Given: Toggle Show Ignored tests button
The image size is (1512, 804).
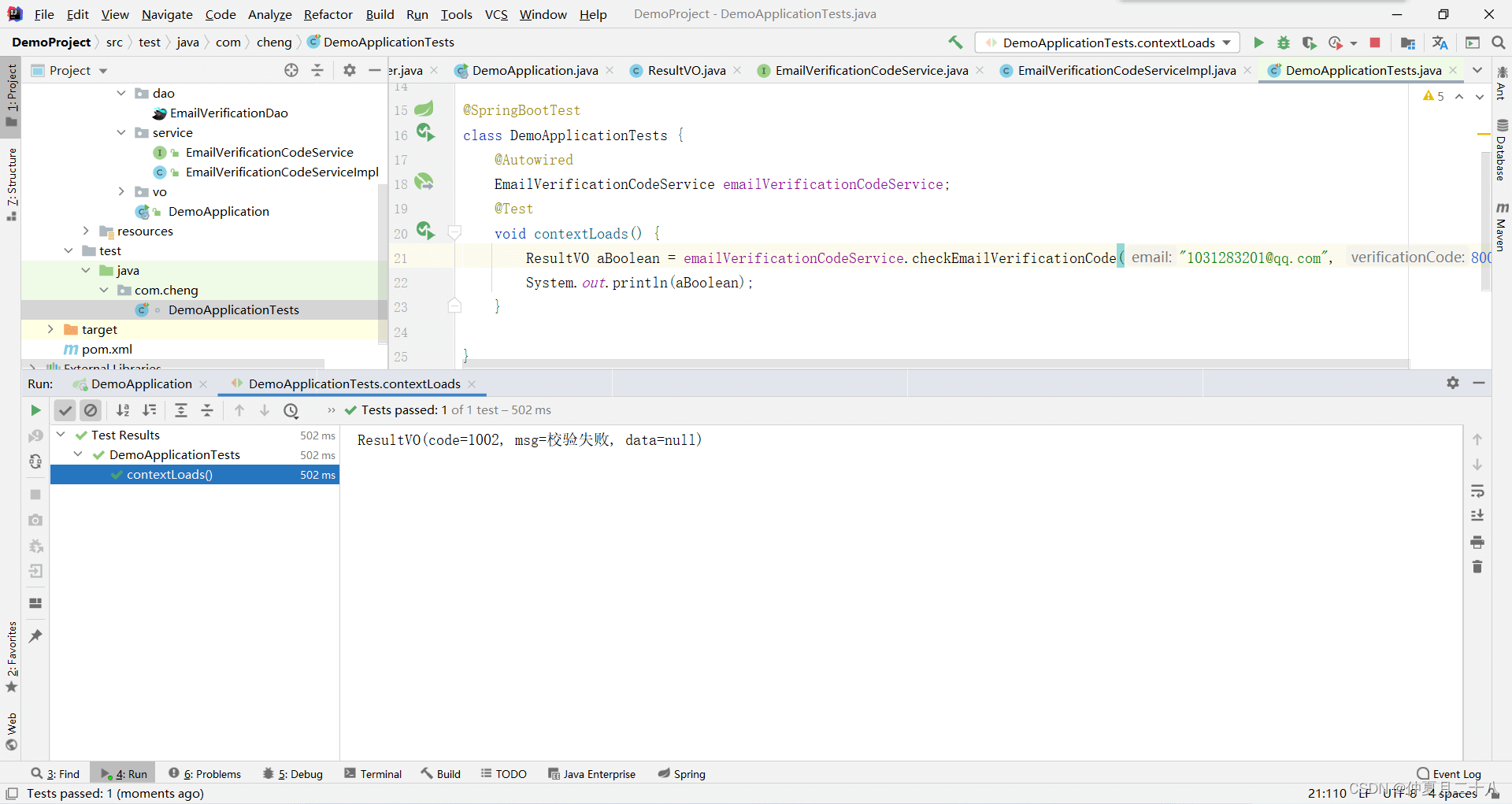Looking at the screenshot, I should point(91,410).
